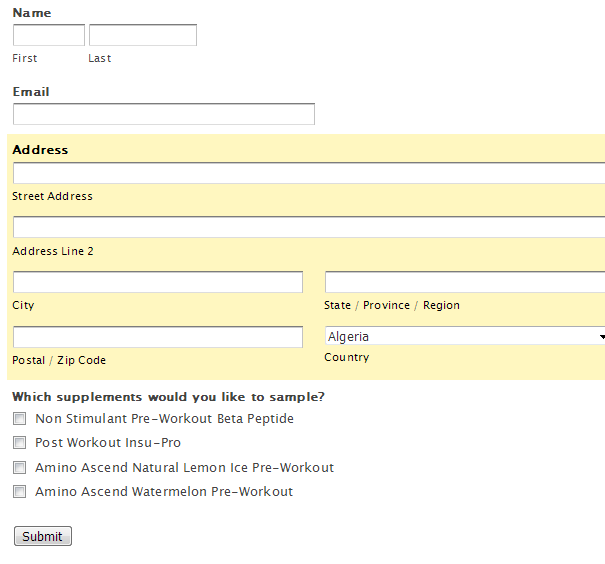Click the Postal / Zip Code field
This screenshot has height=564, width=605.
[x=158, y=337]
